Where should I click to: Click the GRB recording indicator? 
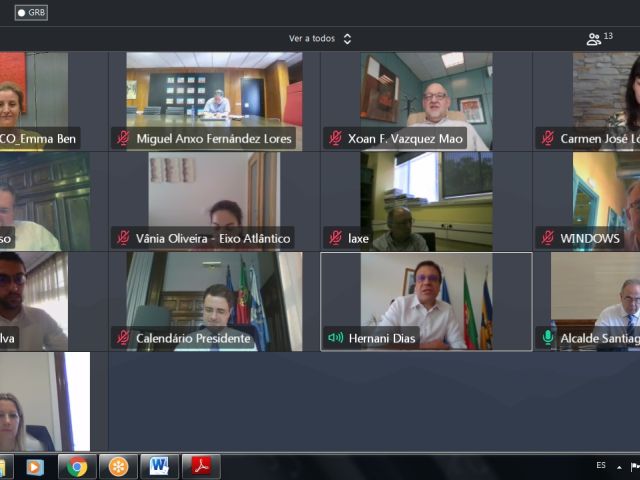pos(31,13)
